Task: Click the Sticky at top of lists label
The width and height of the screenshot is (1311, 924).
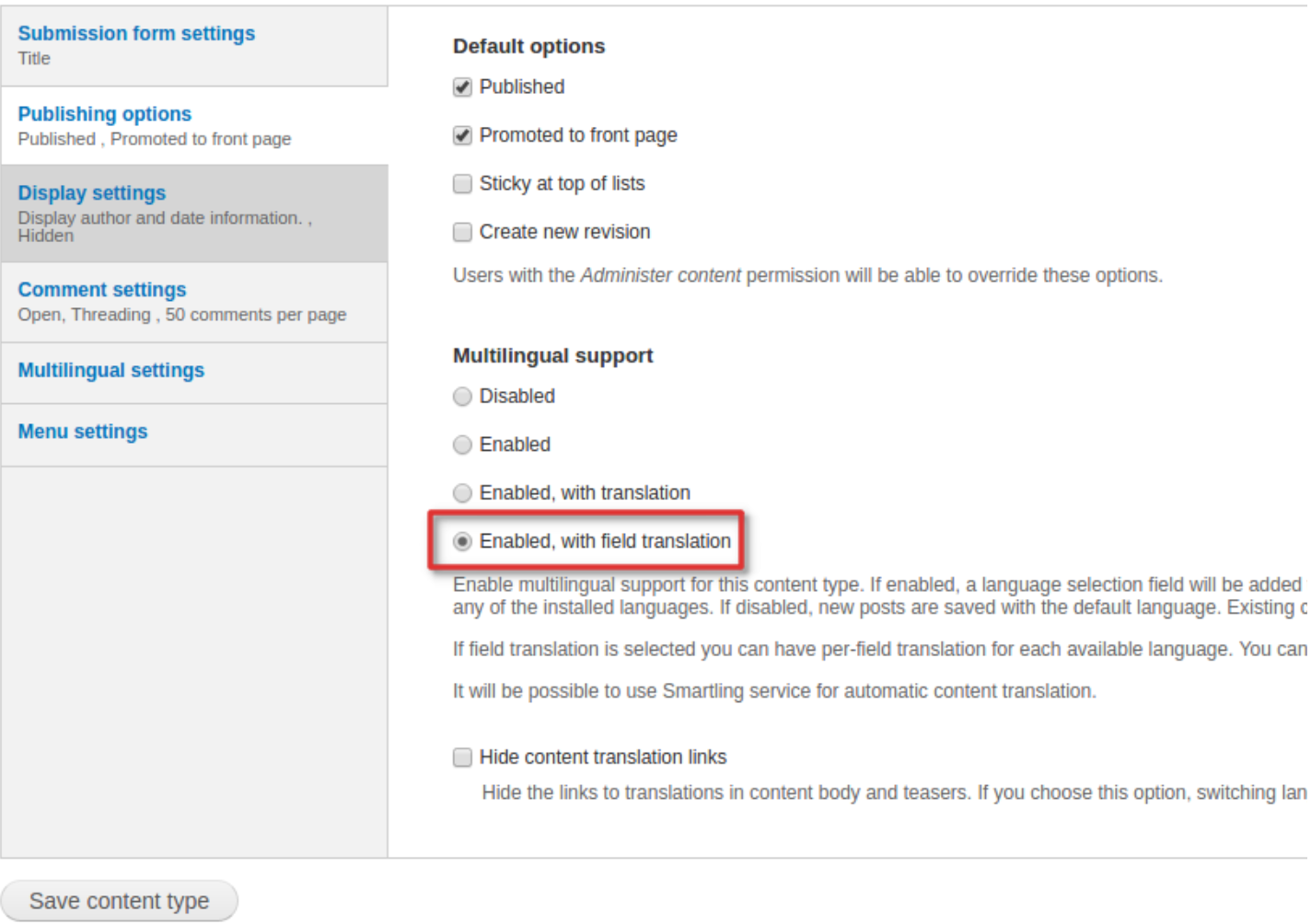Action: pyautogui.click(x=562, y=184)
